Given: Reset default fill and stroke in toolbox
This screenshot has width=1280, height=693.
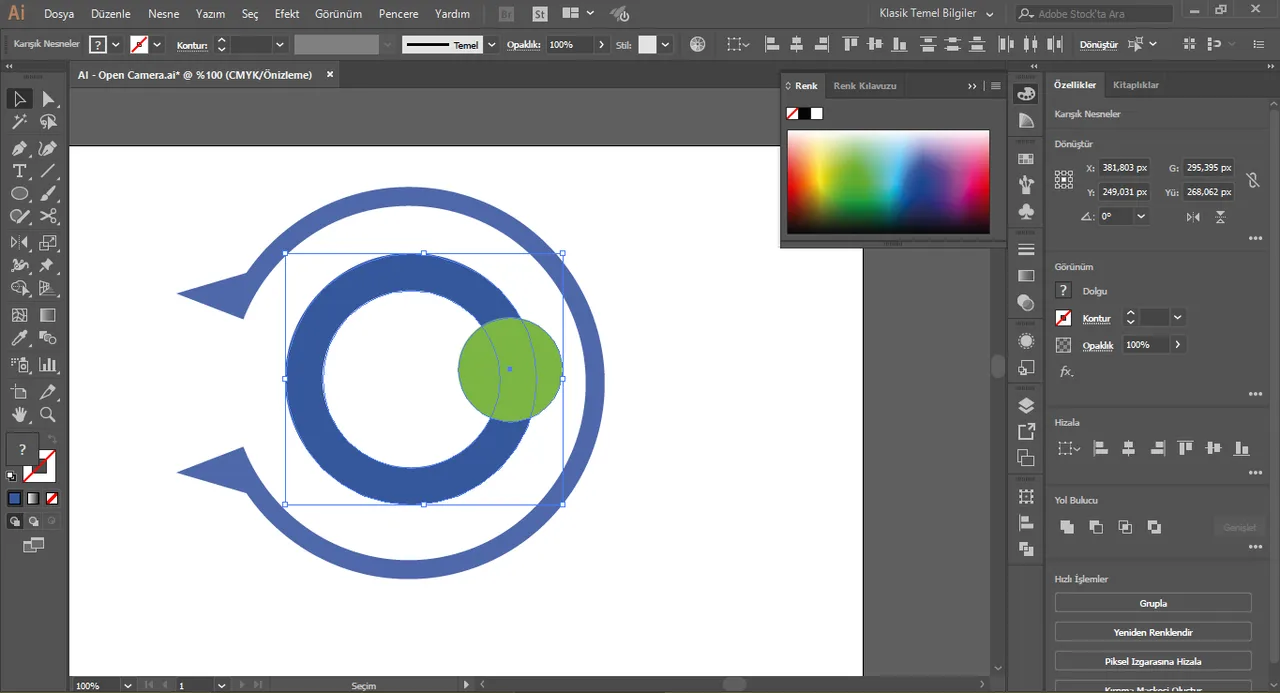Looking at the screenshot, I should 12,476.
